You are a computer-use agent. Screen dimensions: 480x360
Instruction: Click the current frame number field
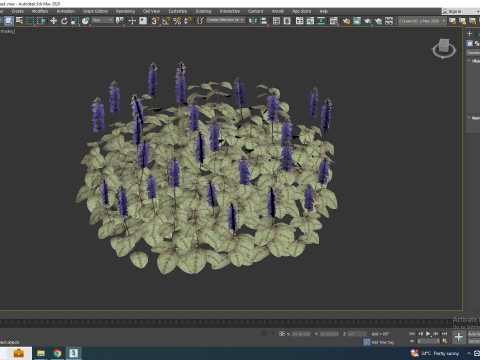point(429,341)
